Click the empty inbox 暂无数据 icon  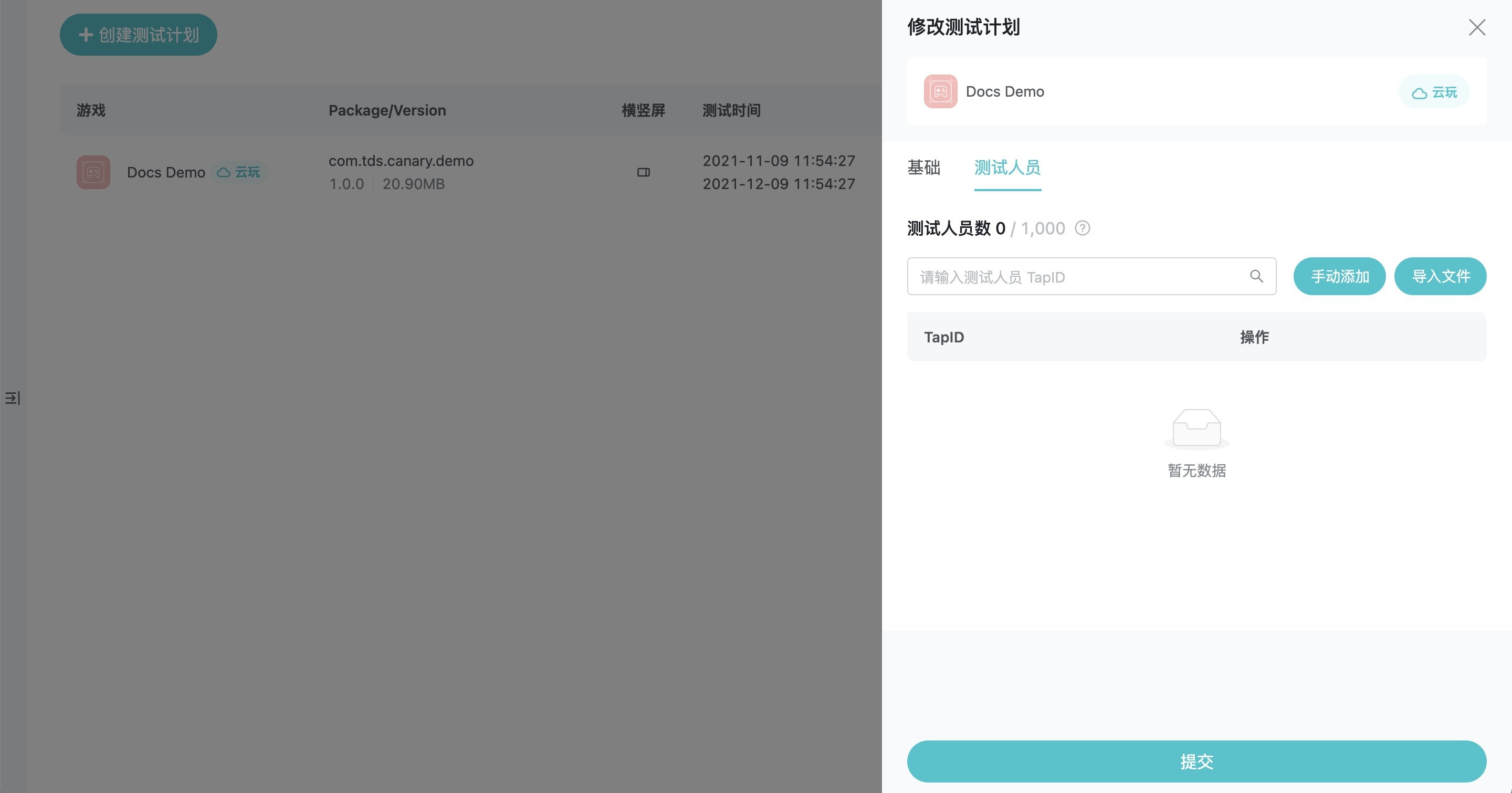coord(1197,429)
